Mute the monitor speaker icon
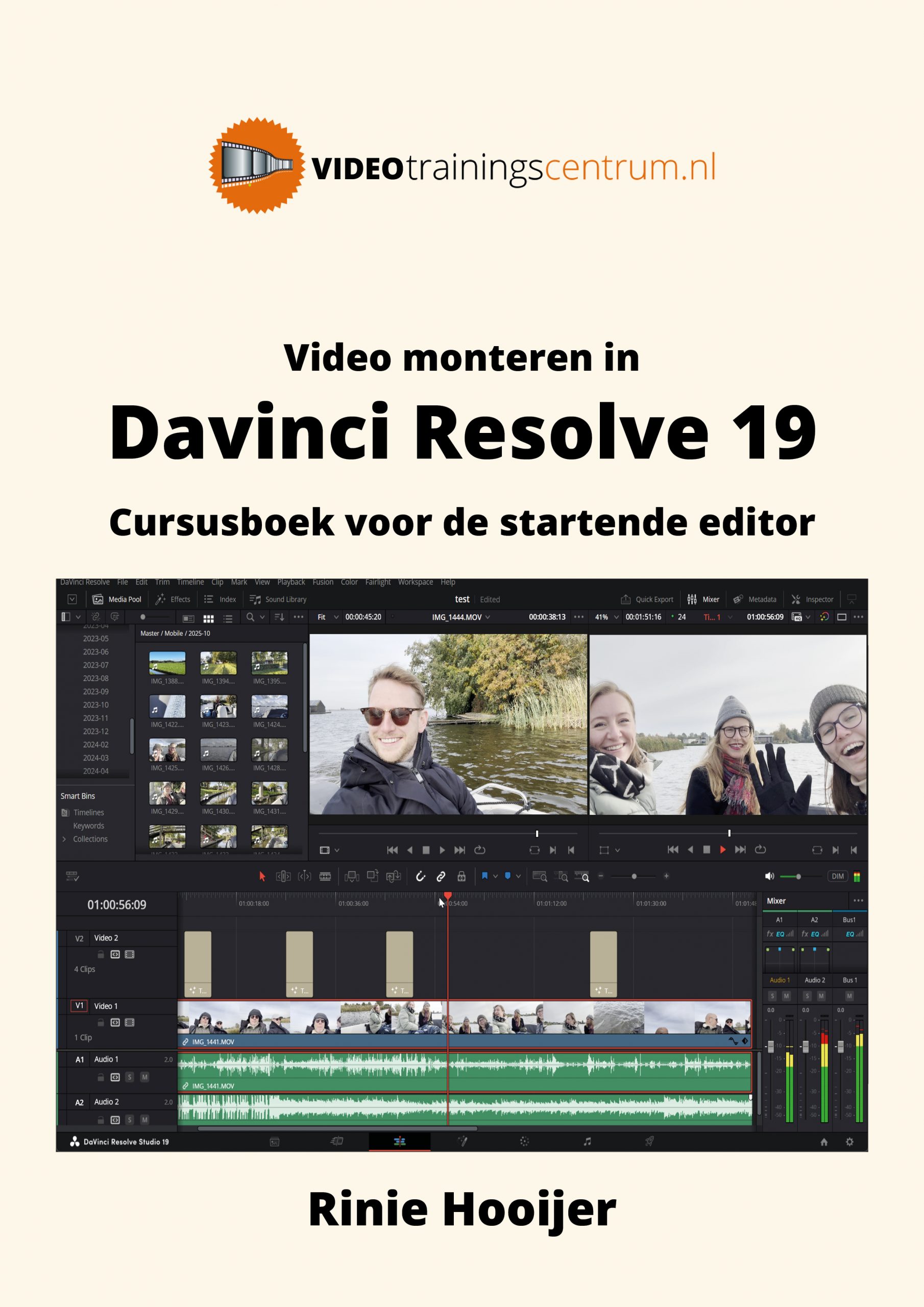Screen dimensions: 924x1307 [x=769, y=876]
